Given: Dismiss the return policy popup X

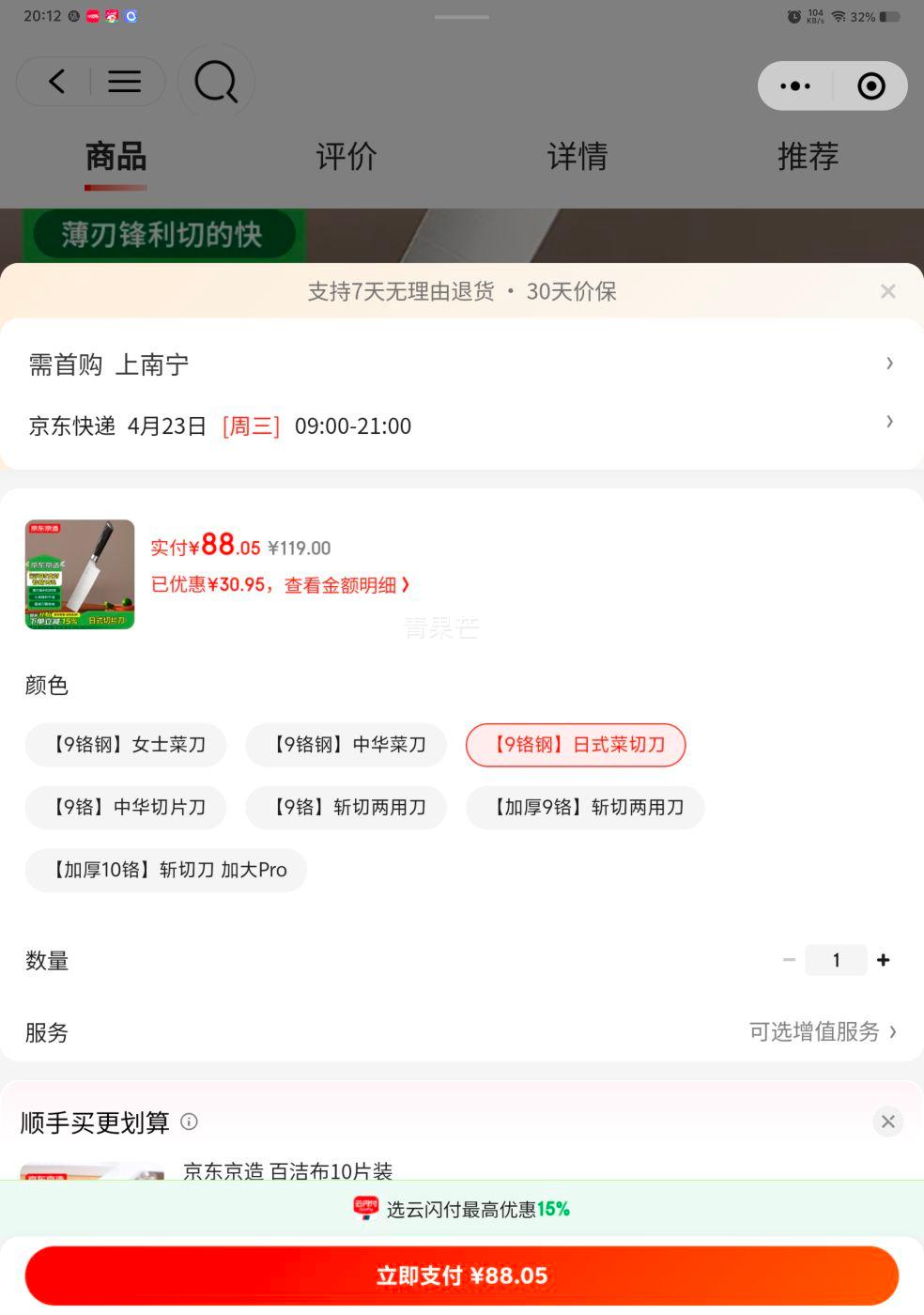Looking at the screenshot, I should click(888, 291).
